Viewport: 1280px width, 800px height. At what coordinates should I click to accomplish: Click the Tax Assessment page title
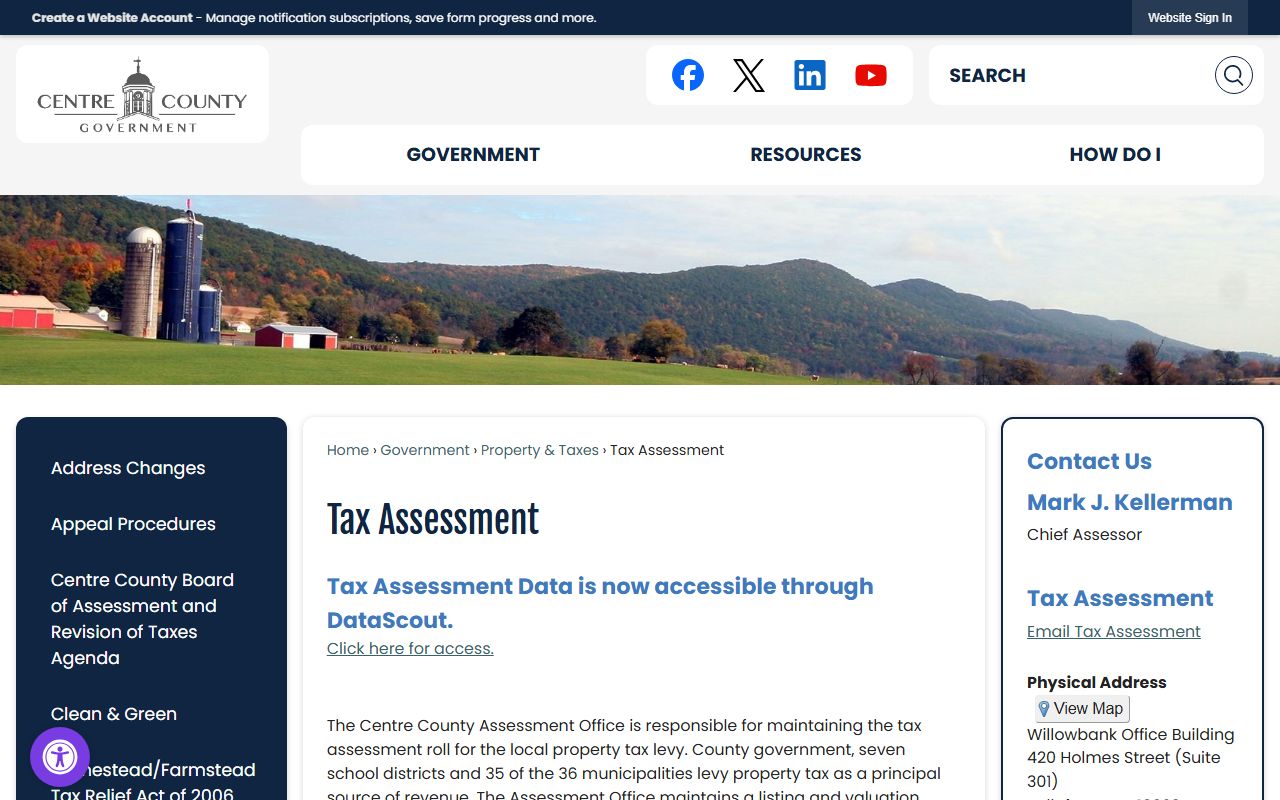433,520
